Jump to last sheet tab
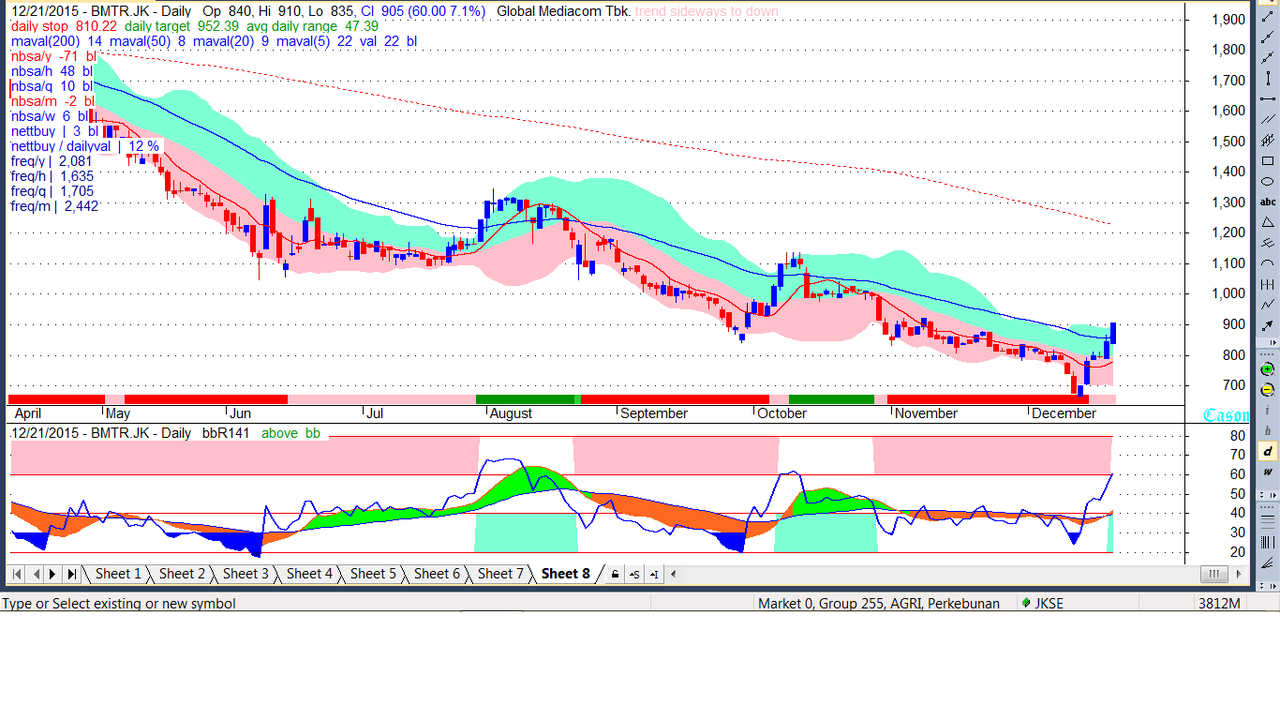This screenshot has height=720, width=1280. pyautogui.click(x=71, y=574)
